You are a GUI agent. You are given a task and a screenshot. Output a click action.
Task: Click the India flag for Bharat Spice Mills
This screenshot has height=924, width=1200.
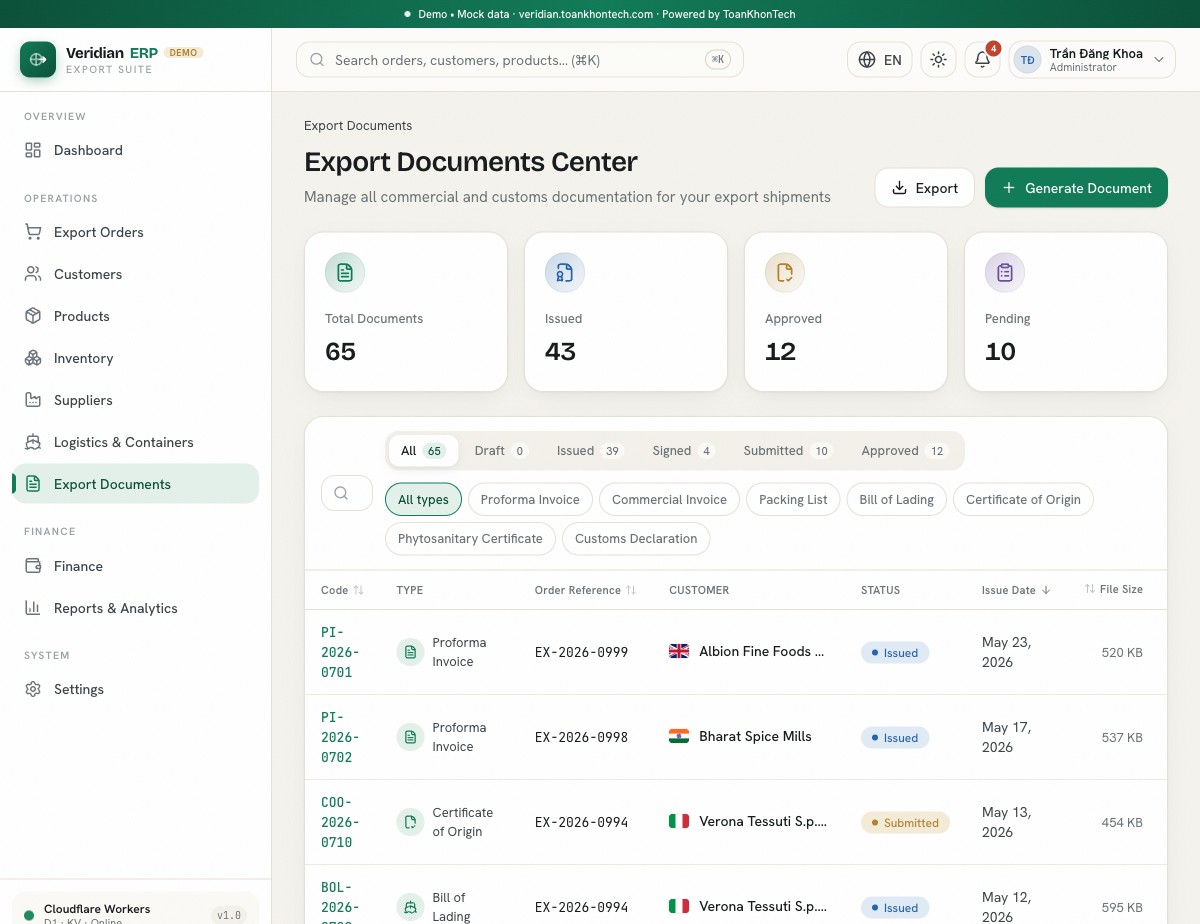(x=679, y=736)
